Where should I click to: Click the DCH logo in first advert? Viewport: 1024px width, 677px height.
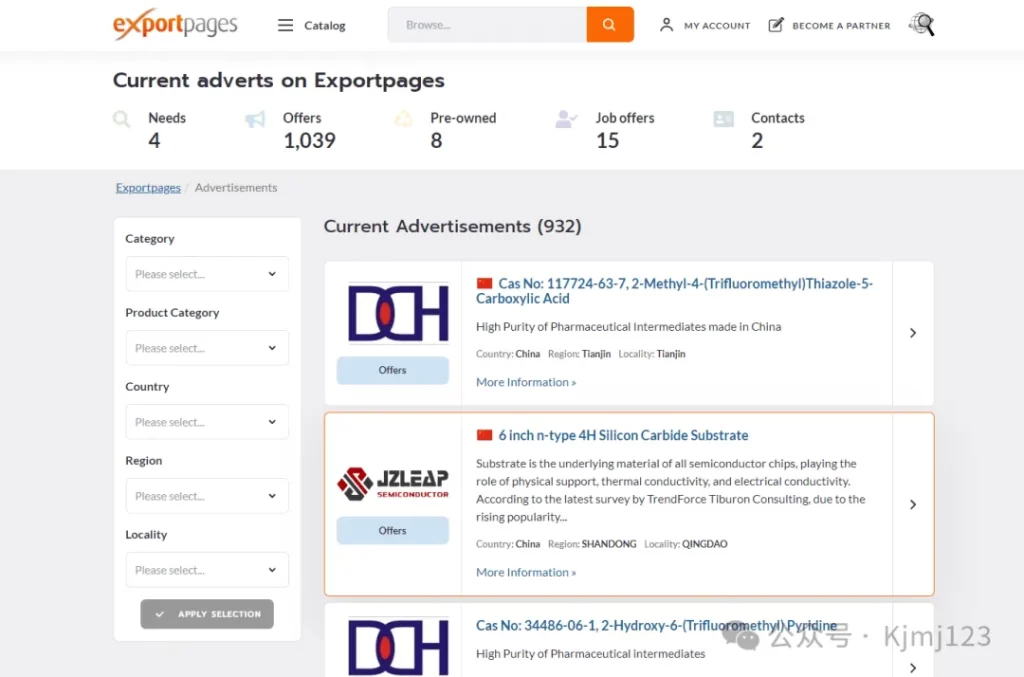coord(398,313)
